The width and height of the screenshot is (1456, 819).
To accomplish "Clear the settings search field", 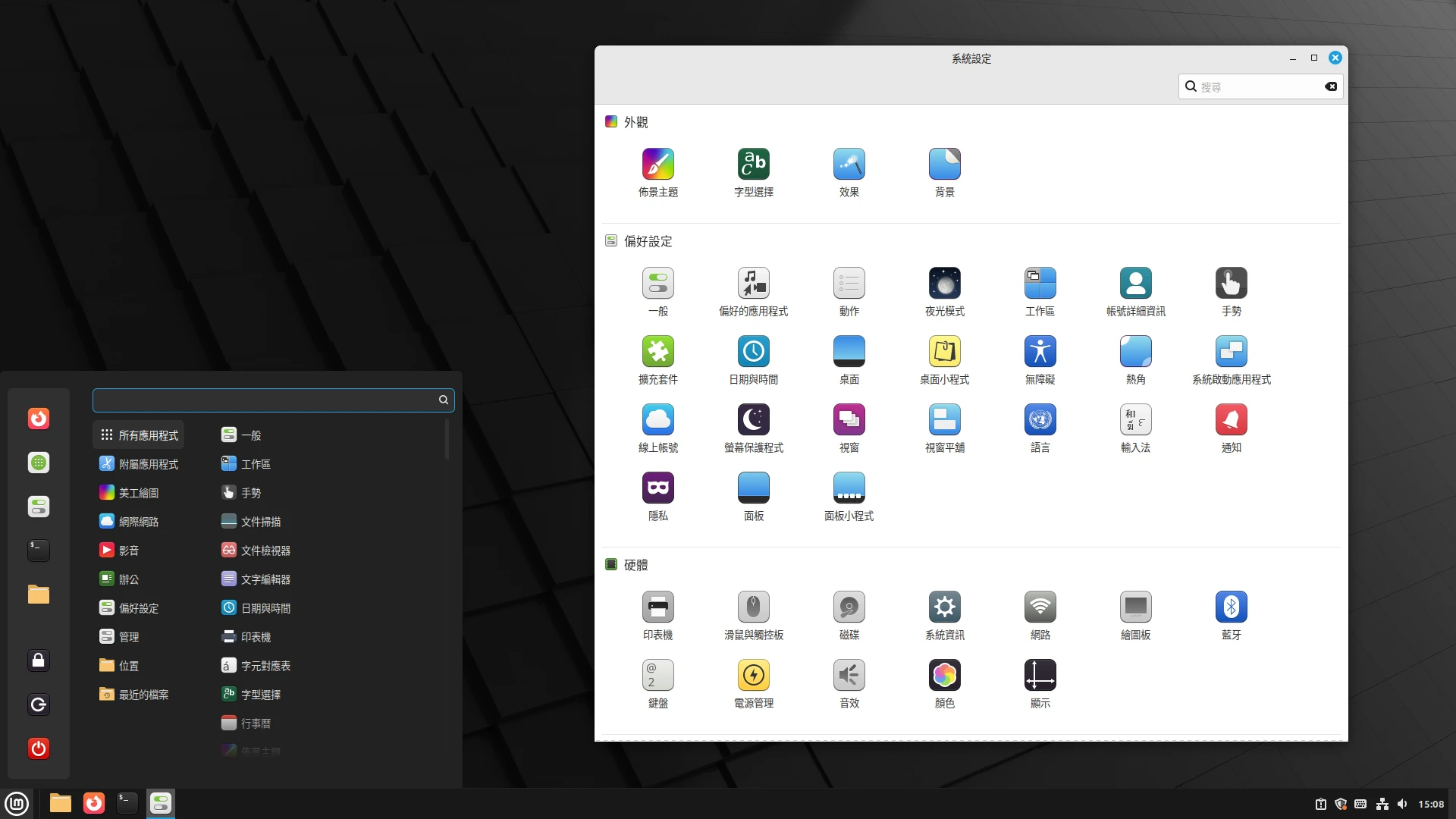I will [1331, 86].
